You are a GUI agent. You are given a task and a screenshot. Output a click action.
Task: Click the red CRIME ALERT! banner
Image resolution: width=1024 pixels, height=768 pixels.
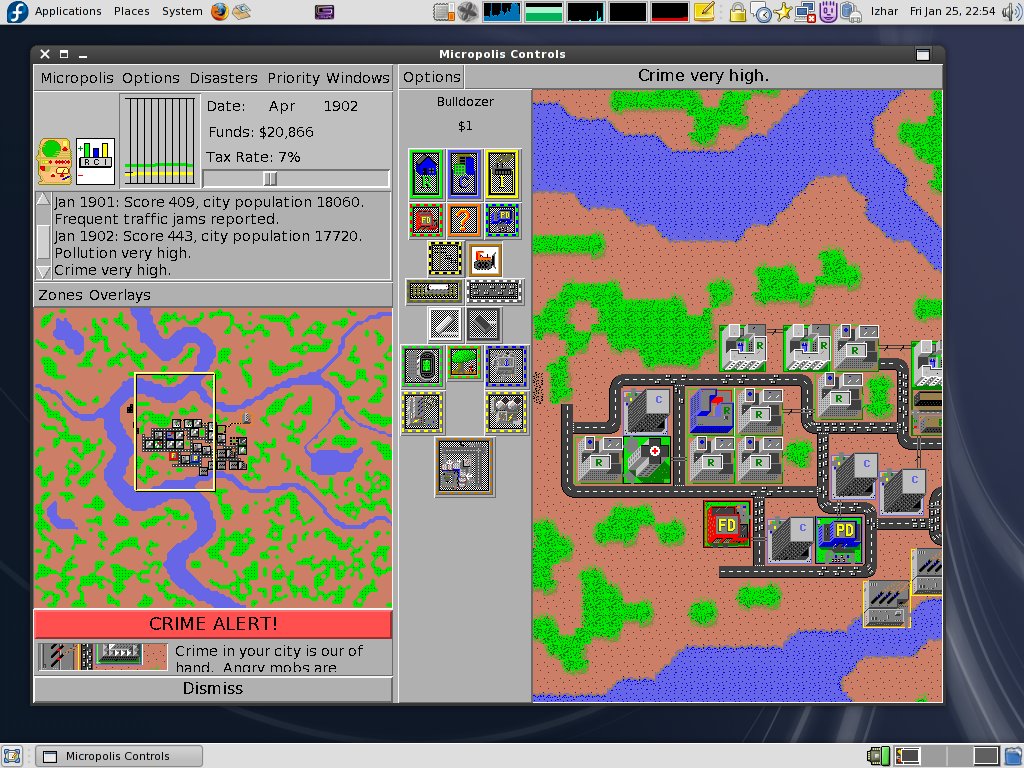click(x=213, y=624)
